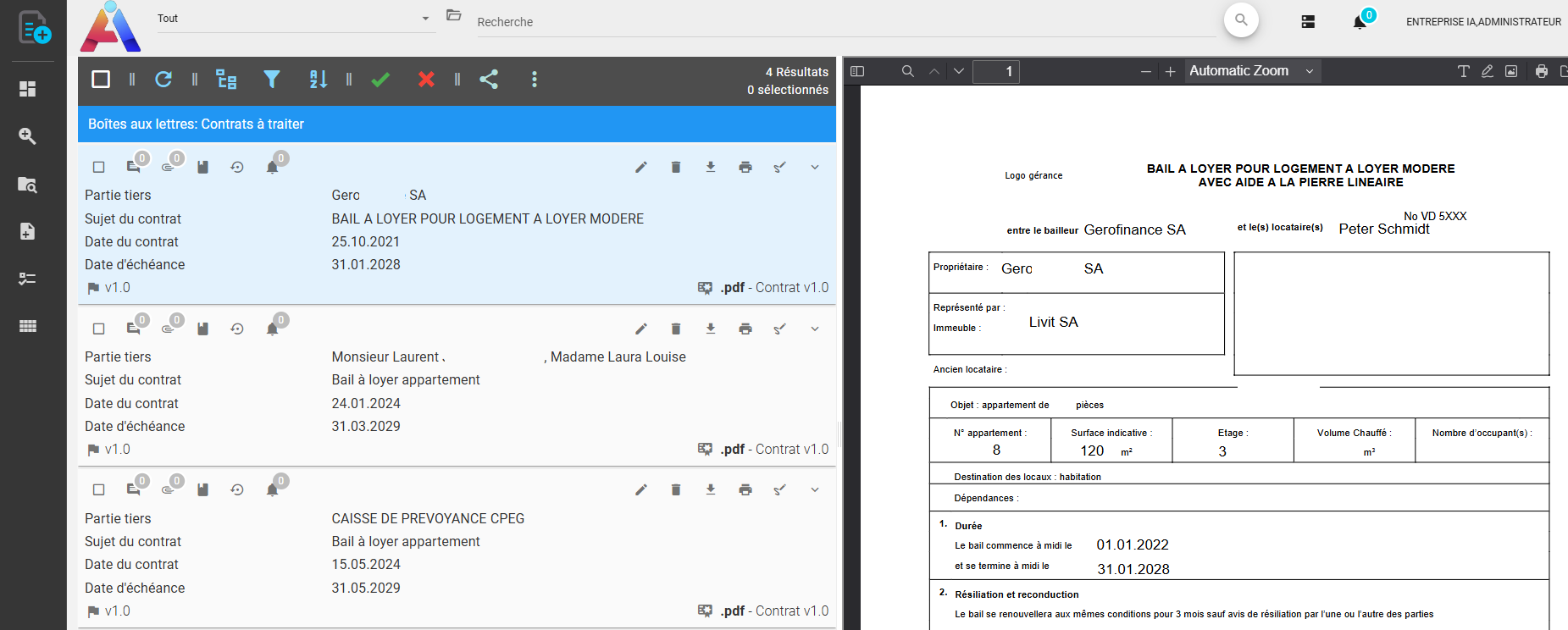The width and height of the screenshot is (1568, 630).
Task: Zoom in the PDF document
Action: coord(1171,72)
